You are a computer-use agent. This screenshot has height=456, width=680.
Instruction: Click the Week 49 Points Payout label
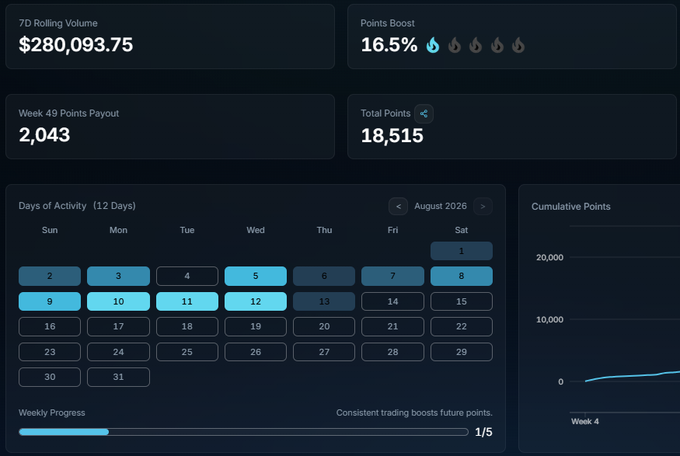point(69,113)
